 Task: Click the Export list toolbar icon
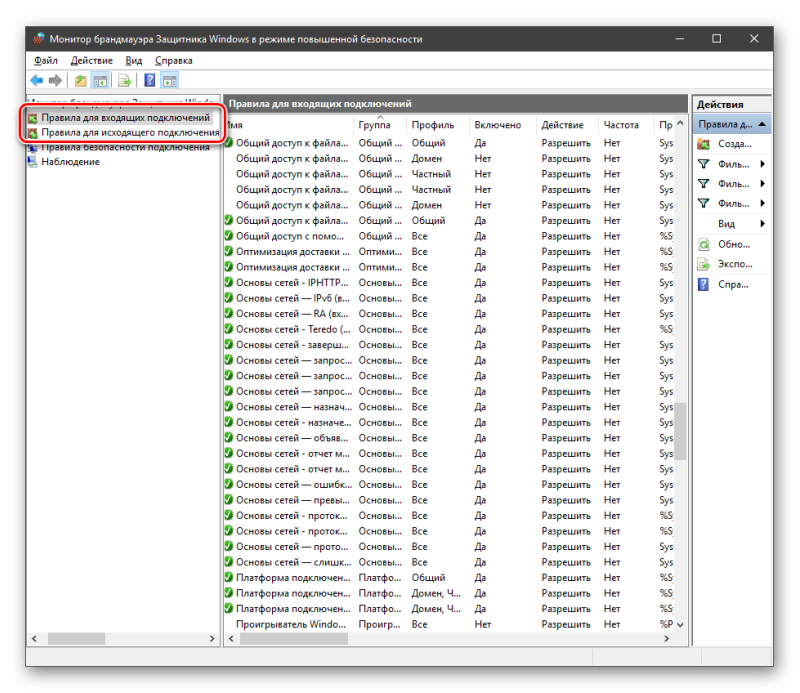coord(125,81)
